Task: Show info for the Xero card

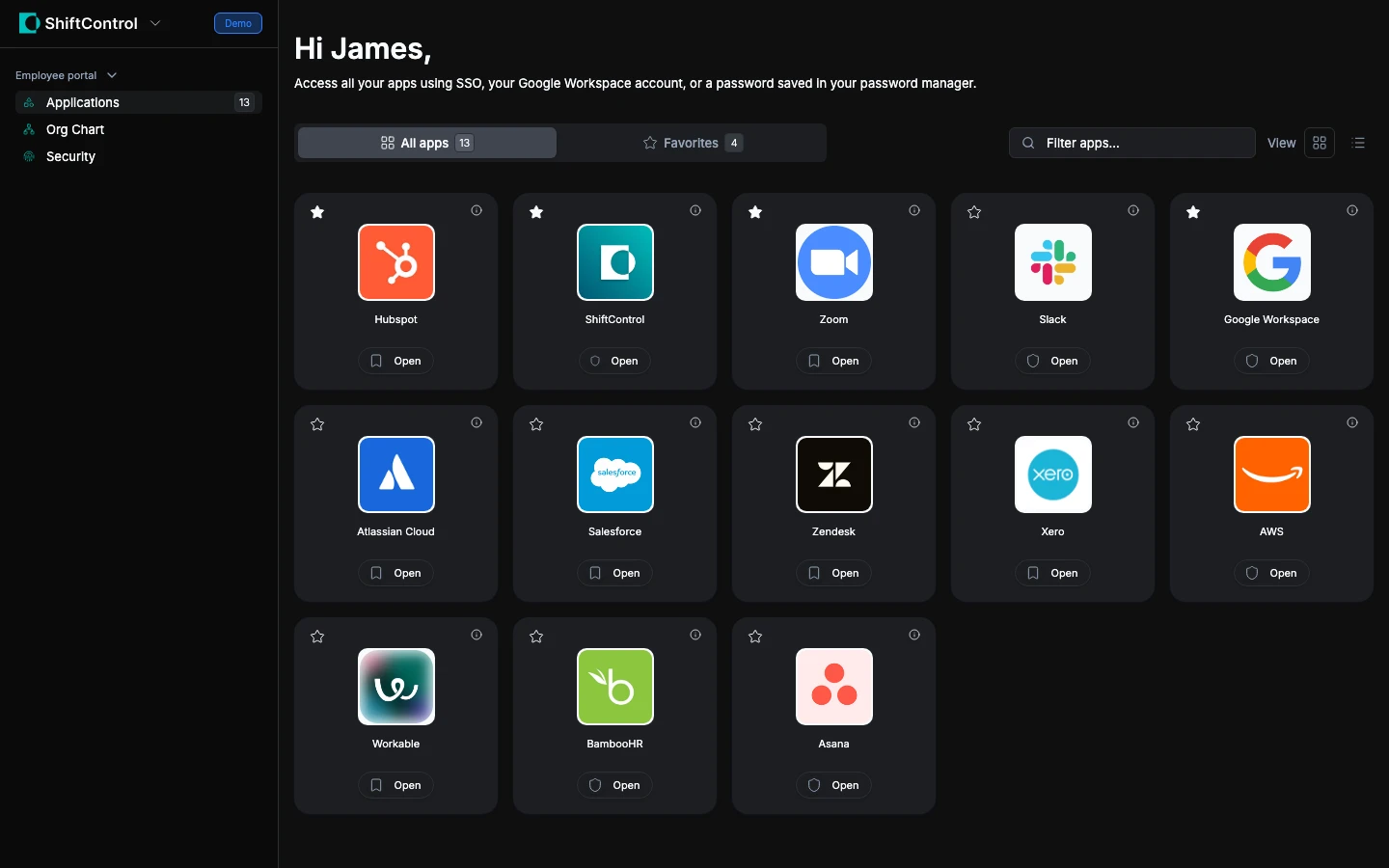Action: tap(1133, 422)
